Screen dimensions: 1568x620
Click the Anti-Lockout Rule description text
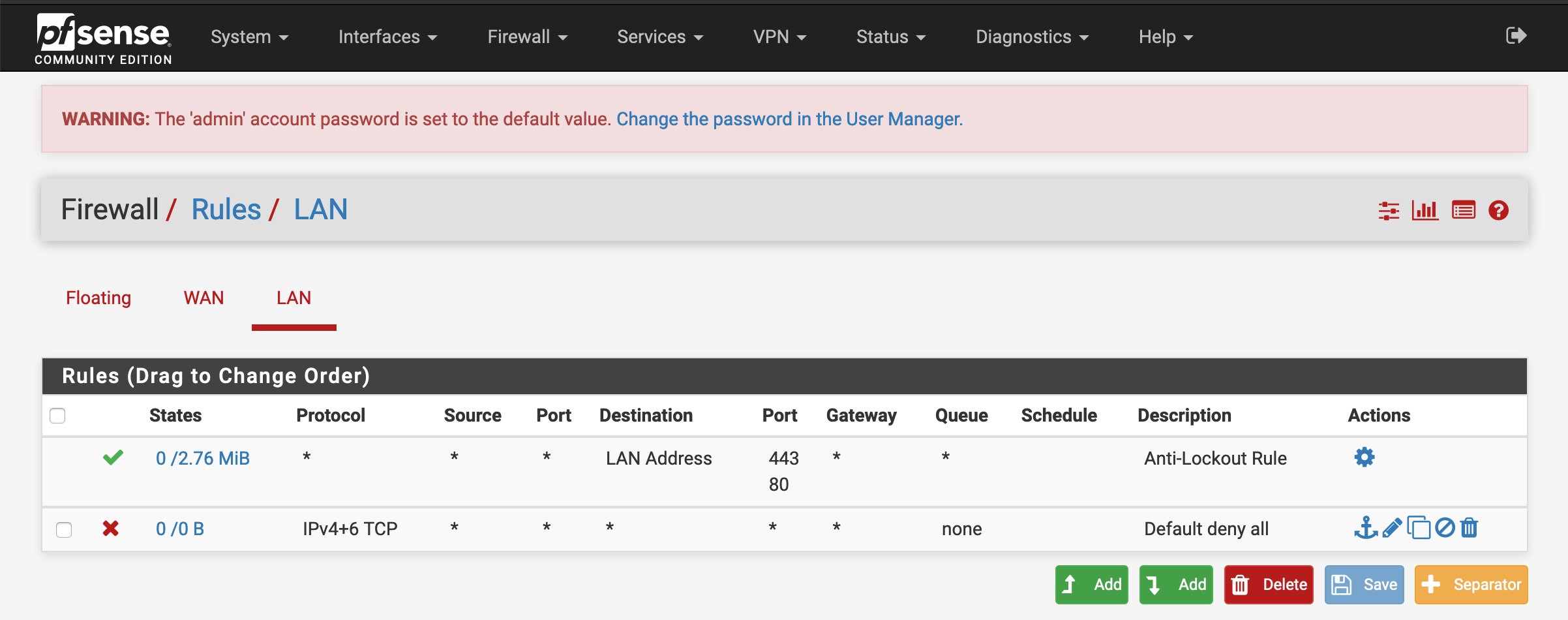1215,458
